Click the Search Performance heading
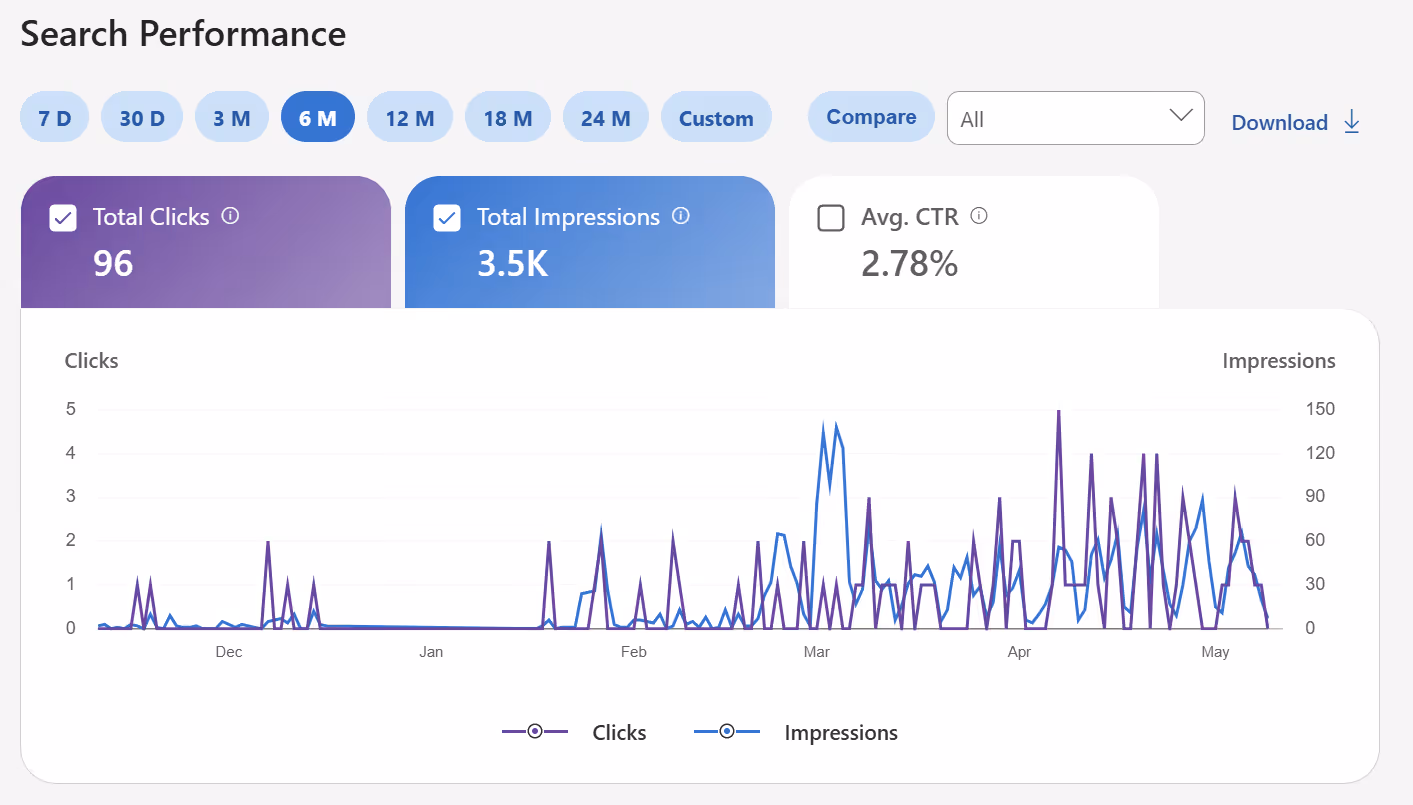Screen dimensions: 1413x805 [x=184, y=34]
